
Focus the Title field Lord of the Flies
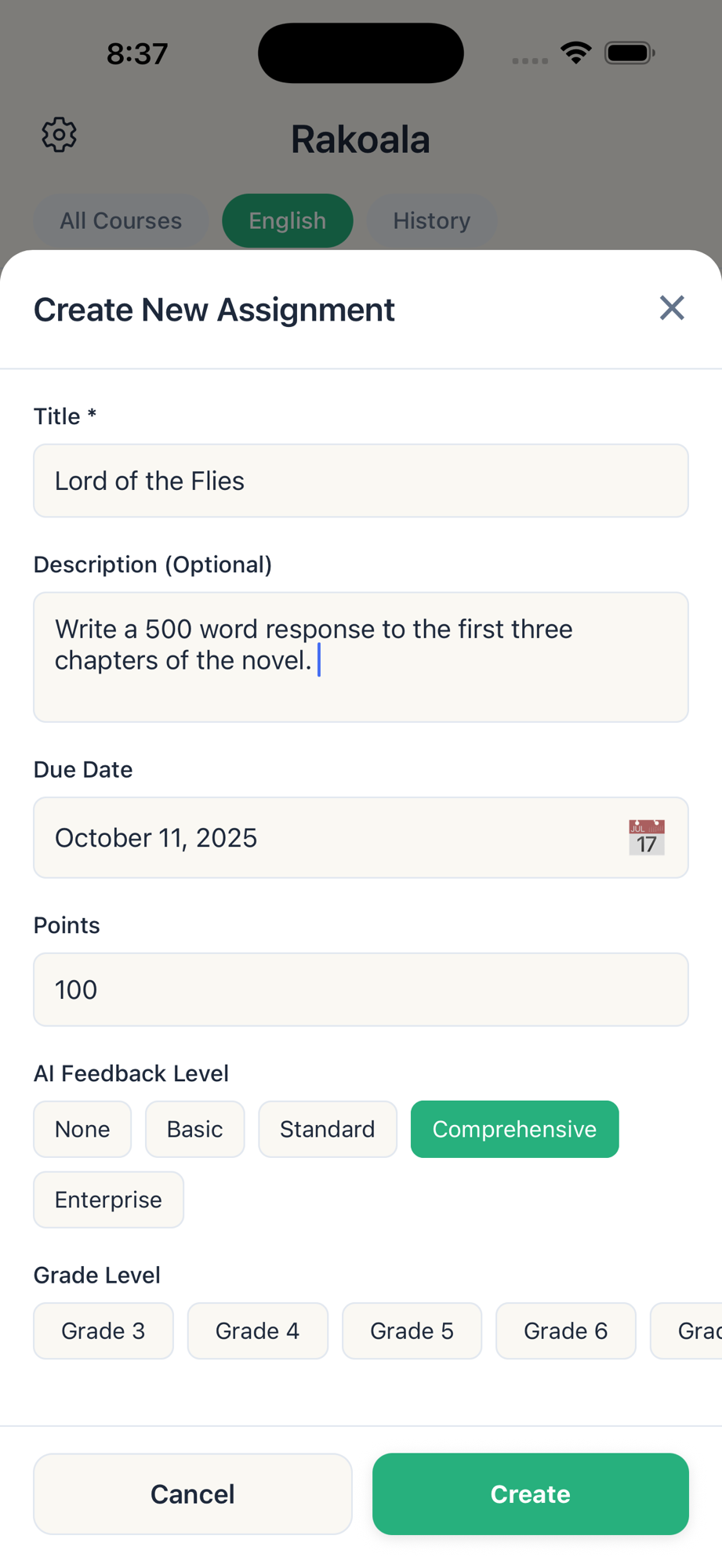pyautogui.click(x=361, y=481)
